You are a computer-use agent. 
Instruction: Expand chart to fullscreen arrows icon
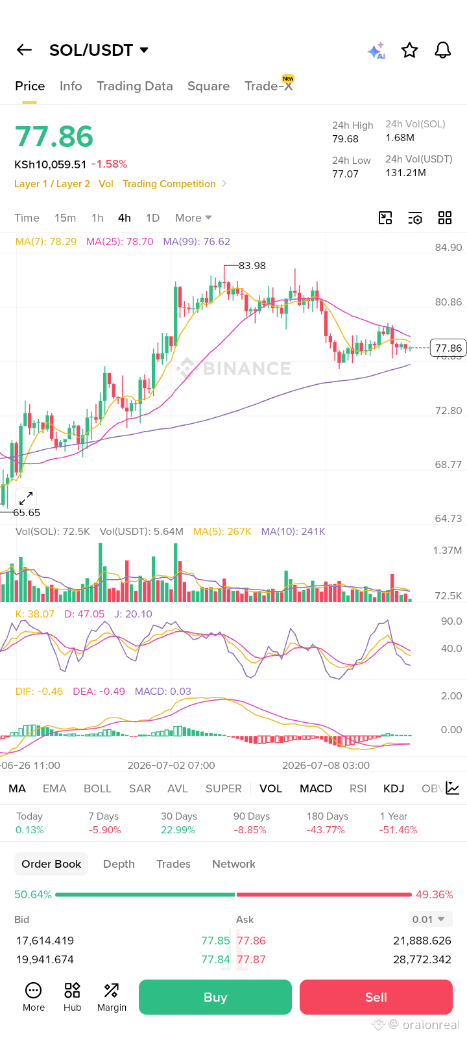click(x=26, y=499)
